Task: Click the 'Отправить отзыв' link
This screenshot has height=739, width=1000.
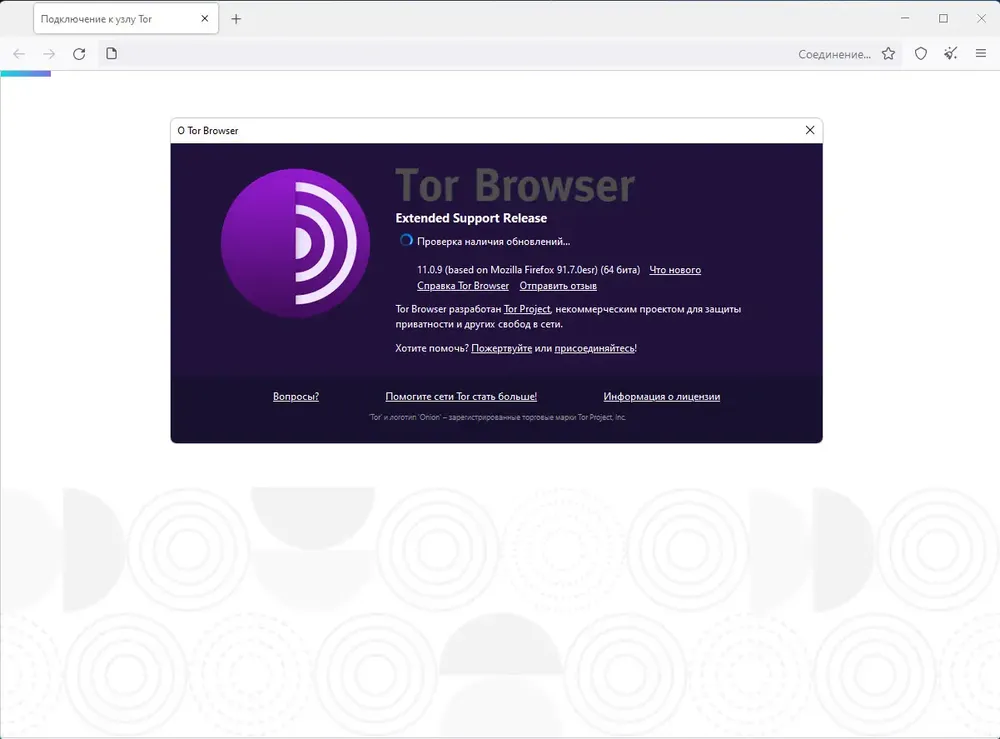Action: tap(558, 286)
